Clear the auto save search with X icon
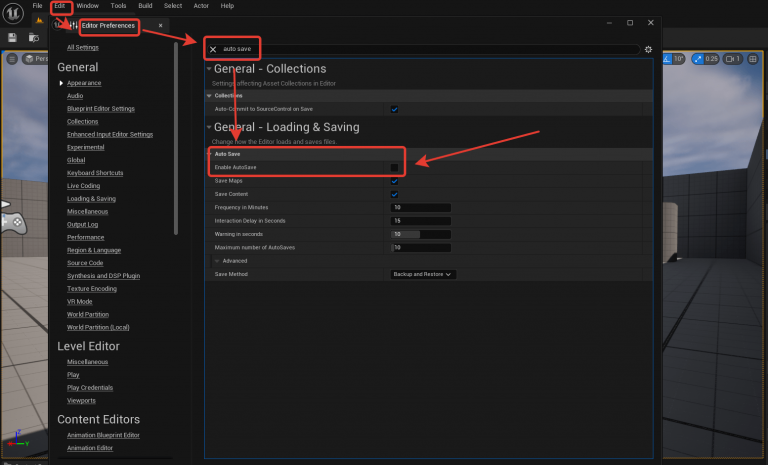Viewport: 768px width, 465px height. 213,49
